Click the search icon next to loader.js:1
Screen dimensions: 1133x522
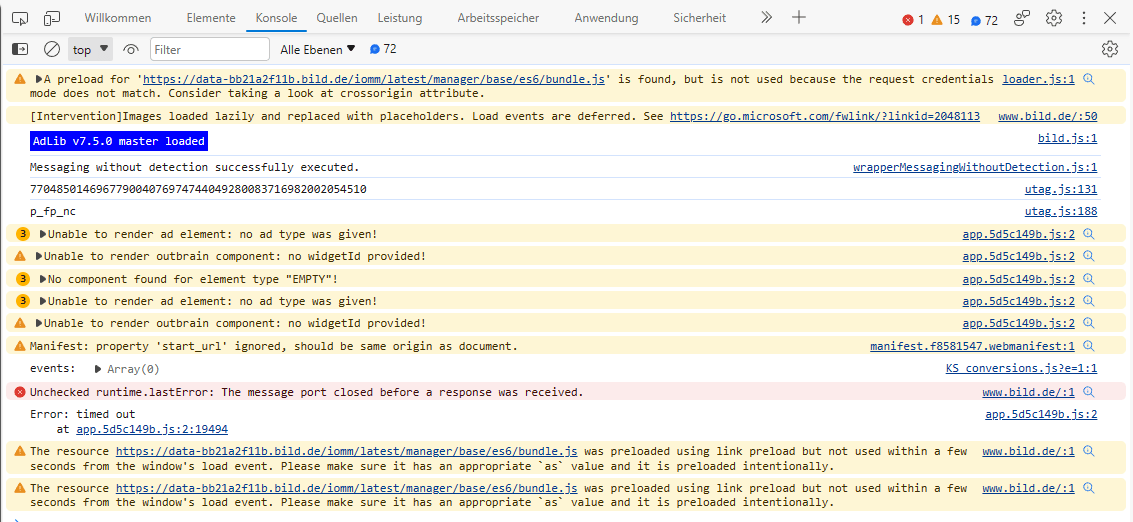1089,79
